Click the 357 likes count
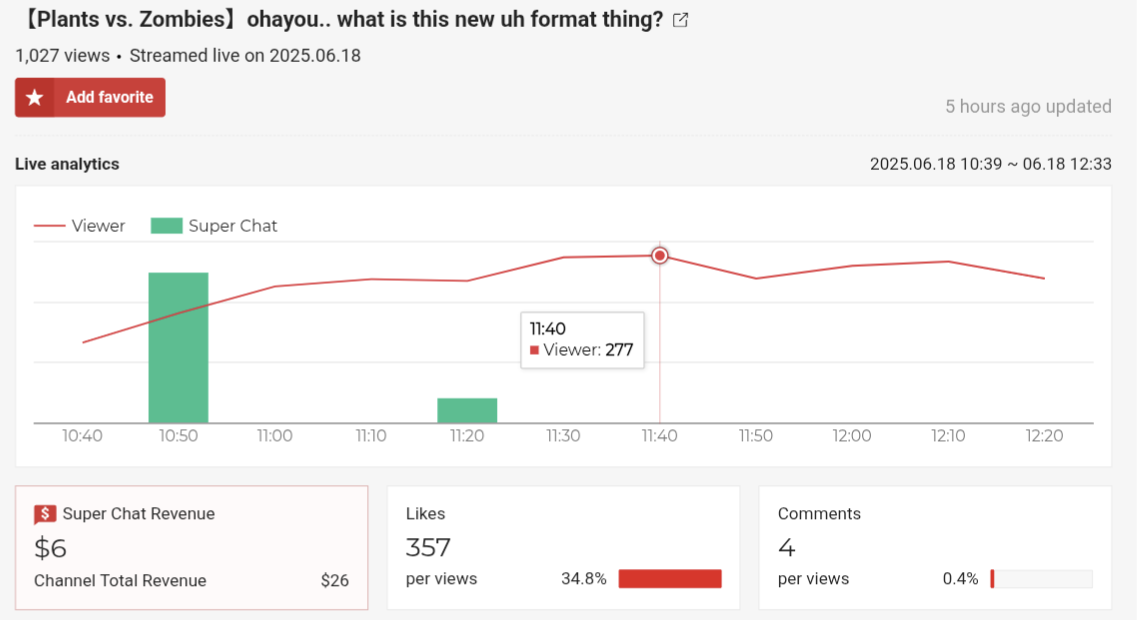The width and height of the screenshot is (1137, 620). click(x=428, y=547)
